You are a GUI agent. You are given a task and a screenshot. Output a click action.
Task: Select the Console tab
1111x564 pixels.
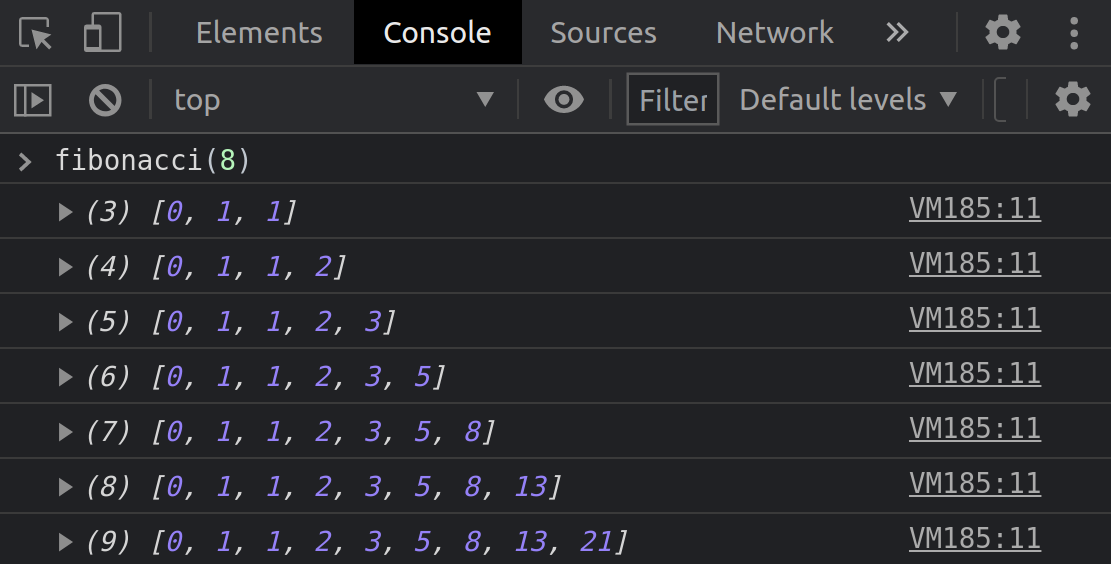point(437,33)
